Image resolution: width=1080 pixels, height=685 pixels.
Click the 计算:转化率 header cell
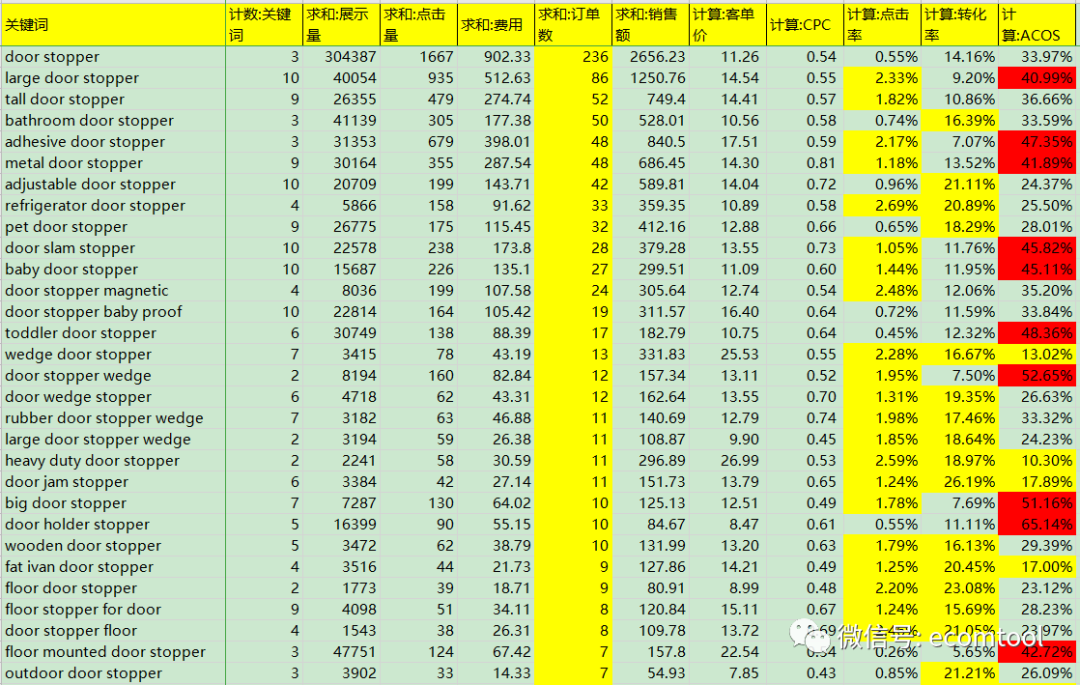959,25
